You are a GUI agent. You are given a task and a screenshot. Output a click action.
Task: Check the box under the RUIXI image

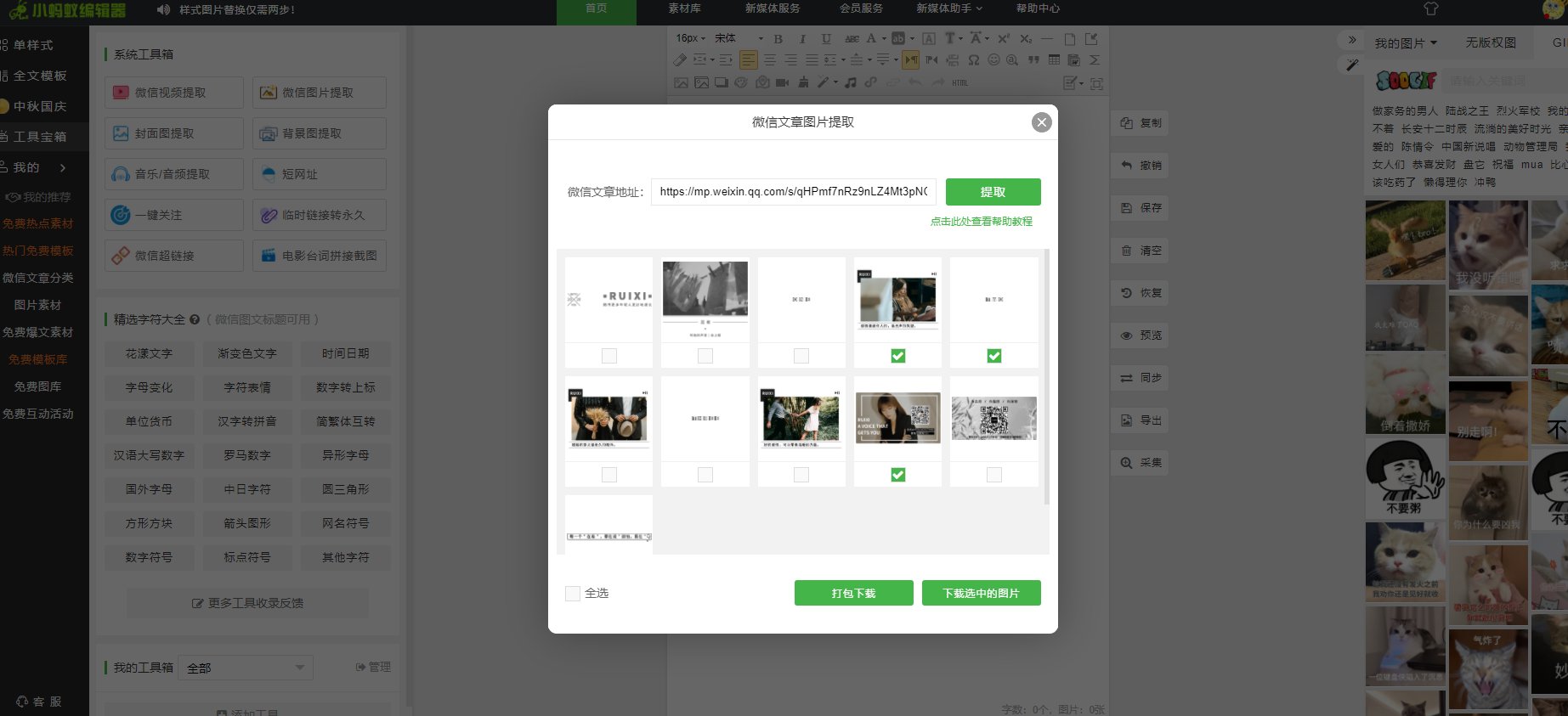(609, 356)
